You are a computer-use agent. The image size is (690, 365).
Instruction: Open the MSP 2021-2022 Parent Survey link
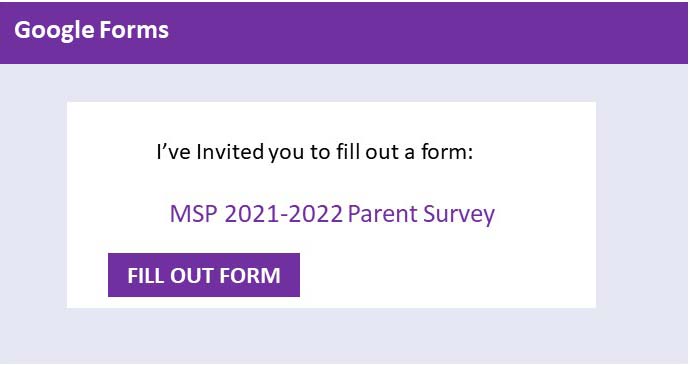point(332,214)
